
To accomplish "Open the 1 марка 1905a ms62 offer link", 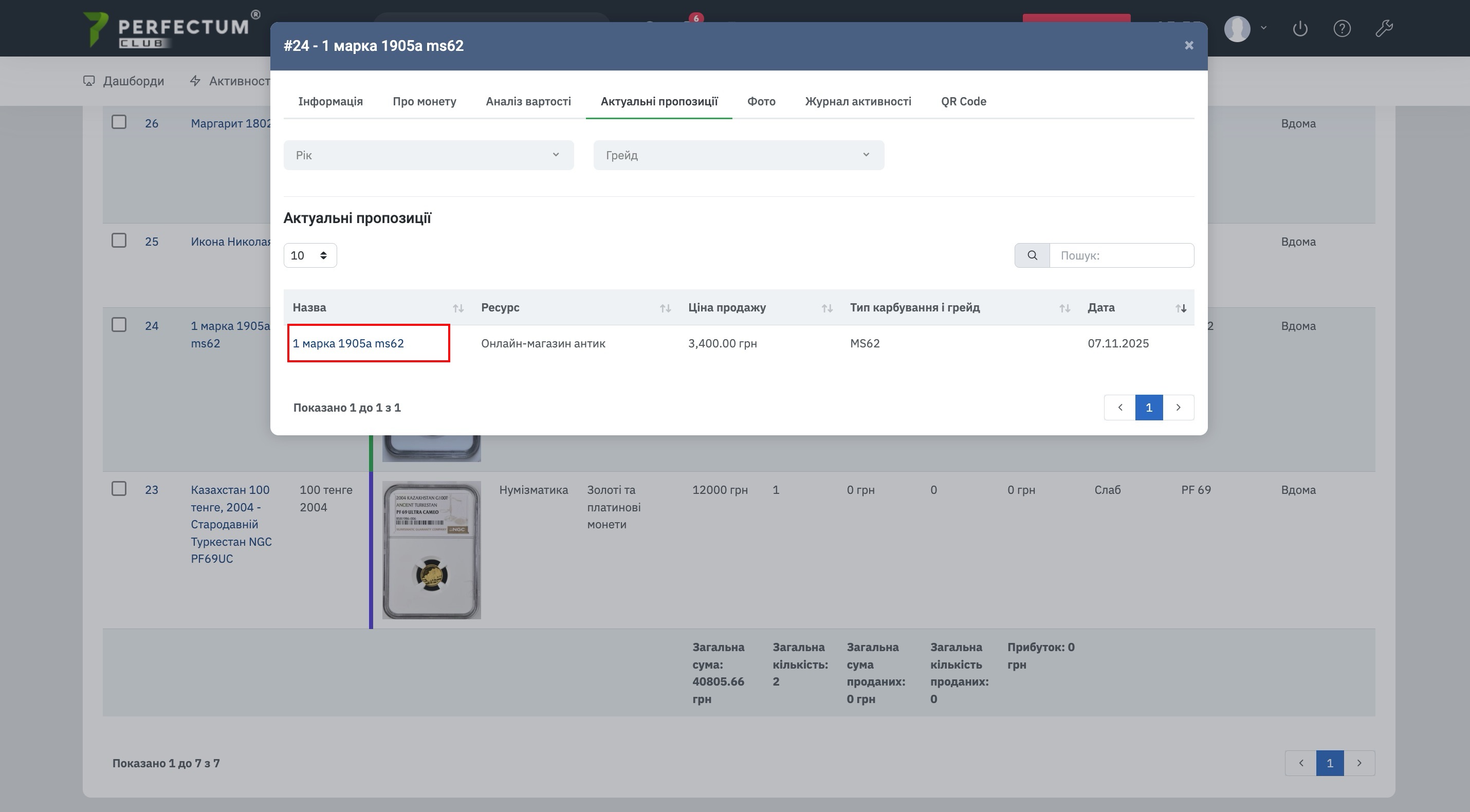I will tap(348, 343).
